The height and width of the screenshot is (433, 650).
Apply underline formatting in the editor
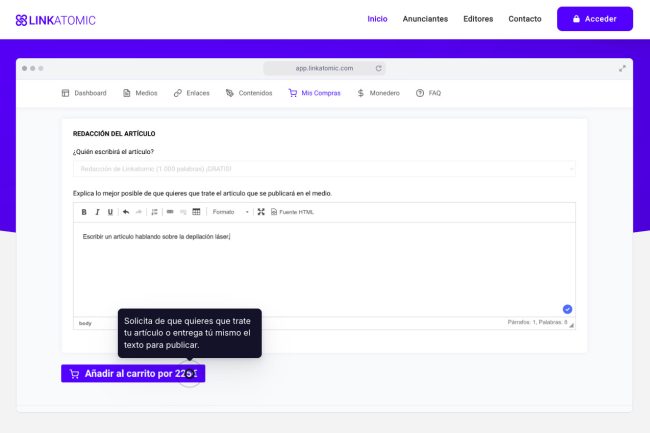(x=110, y=212)
